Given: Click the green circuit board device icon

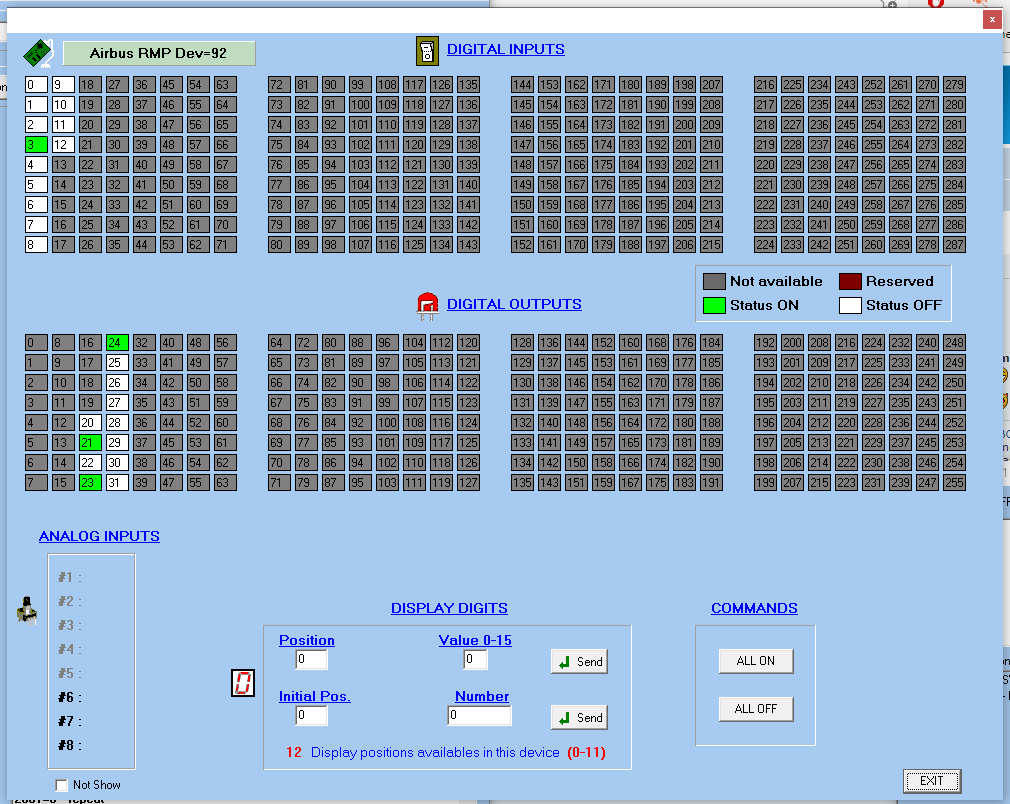Looking at the screenshot, I should (37, 51).
